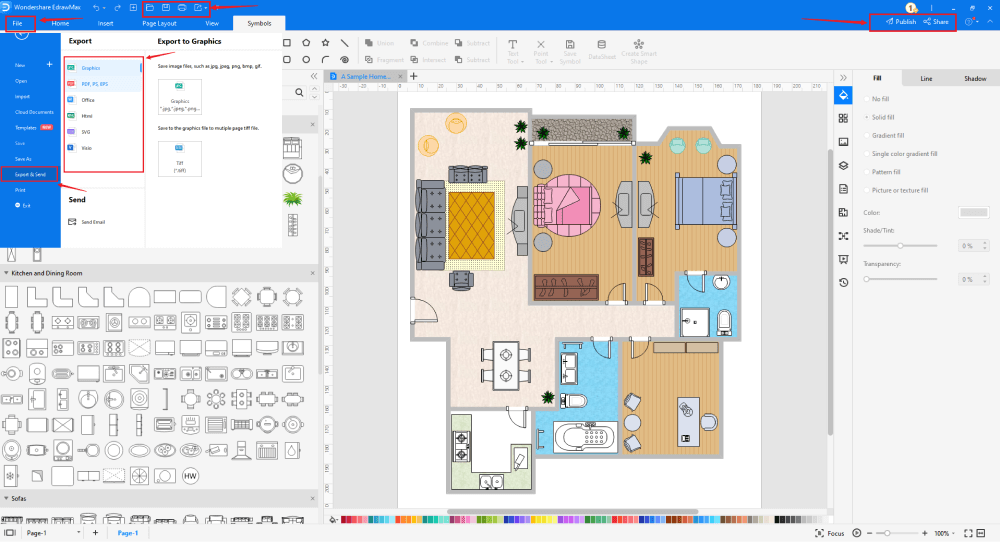Open the Floor plan scale panel icon

pyautogui.click(x=843, y=212)
